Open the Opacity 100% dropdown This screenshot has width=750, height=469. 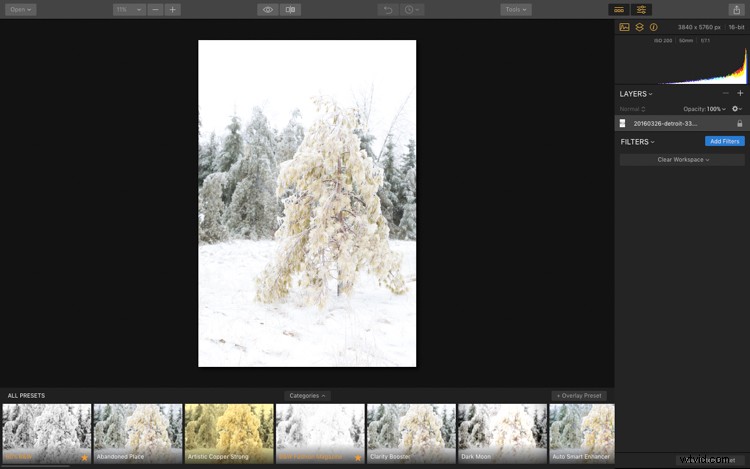pyautogui.click(x=705, y=109)
